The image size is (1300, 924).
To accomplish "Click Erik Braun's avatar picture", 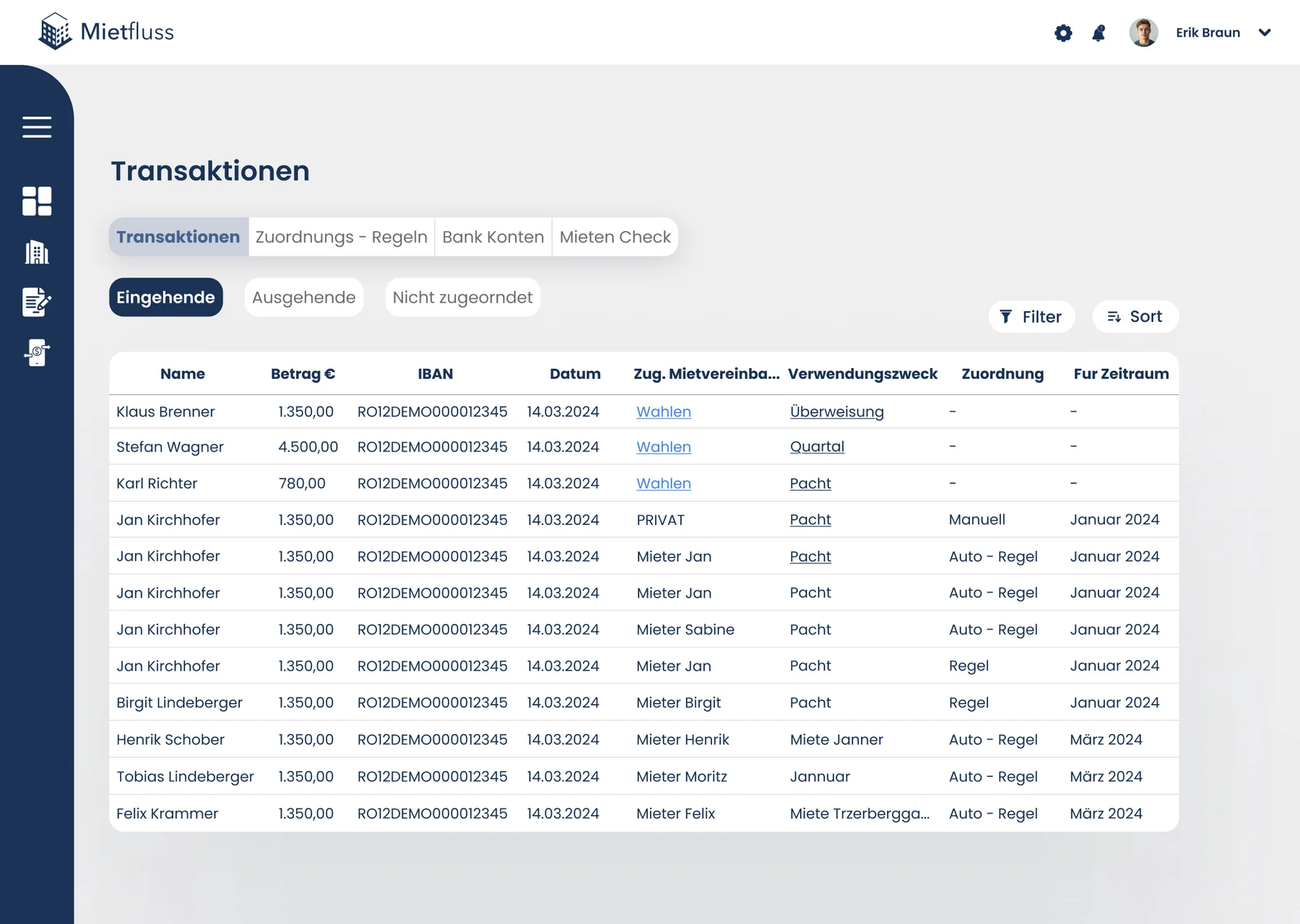I will pos(1143,32).
